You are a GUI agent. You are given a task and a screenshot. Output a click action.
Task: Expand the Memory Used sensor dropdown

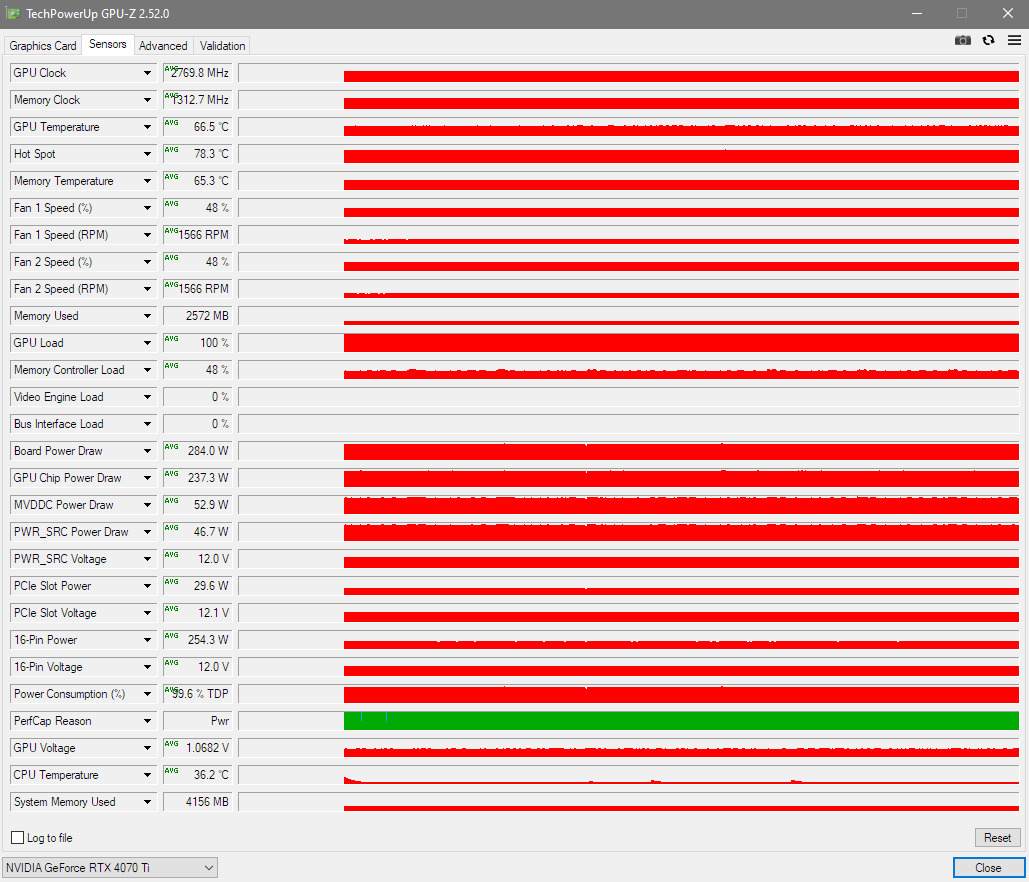(x=147, y=316)
